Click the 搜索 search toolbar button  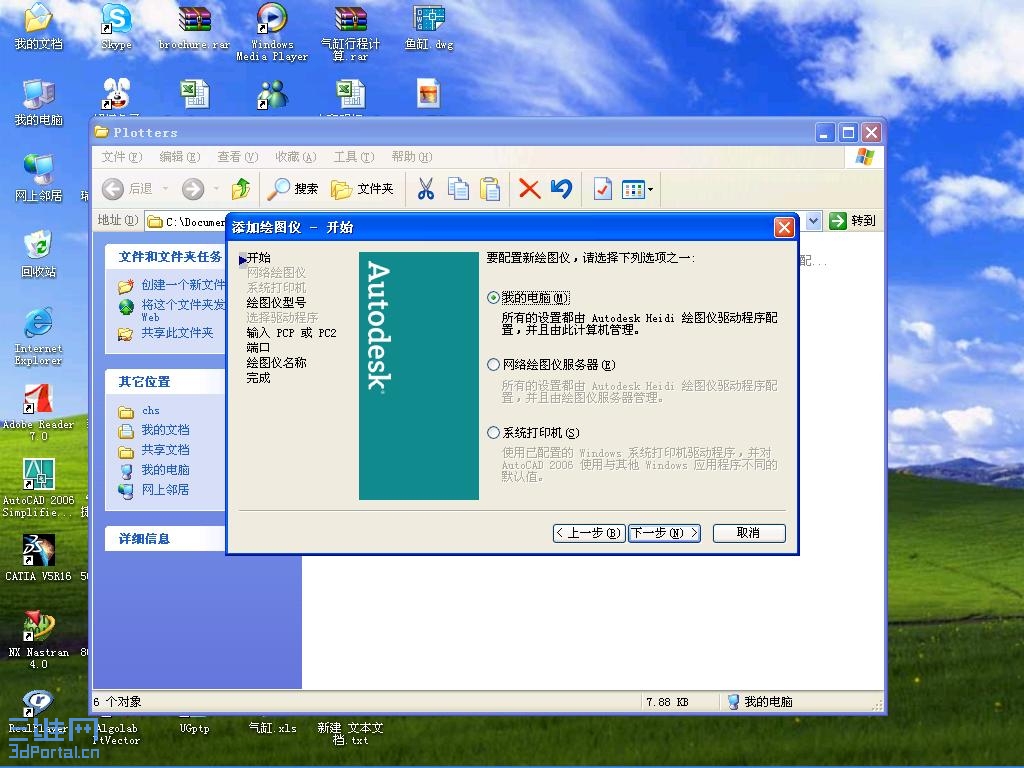pyautogui.click(x=293, y=189)
